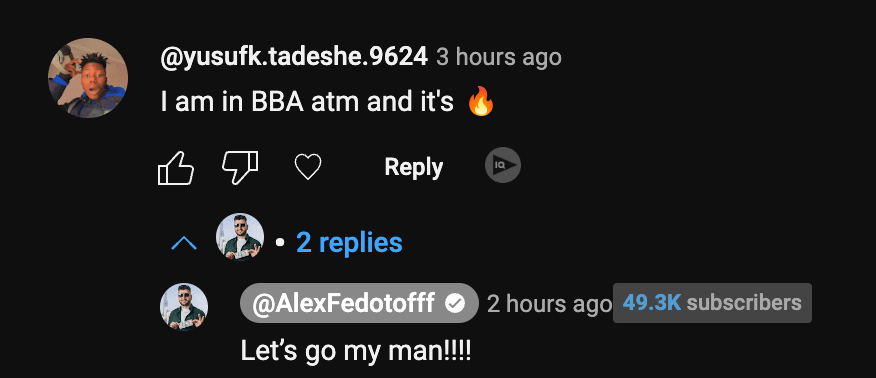Click the verified checkmark next to AlexFedotofff
The width and height of the screenshot is (876, 378).
455,303
